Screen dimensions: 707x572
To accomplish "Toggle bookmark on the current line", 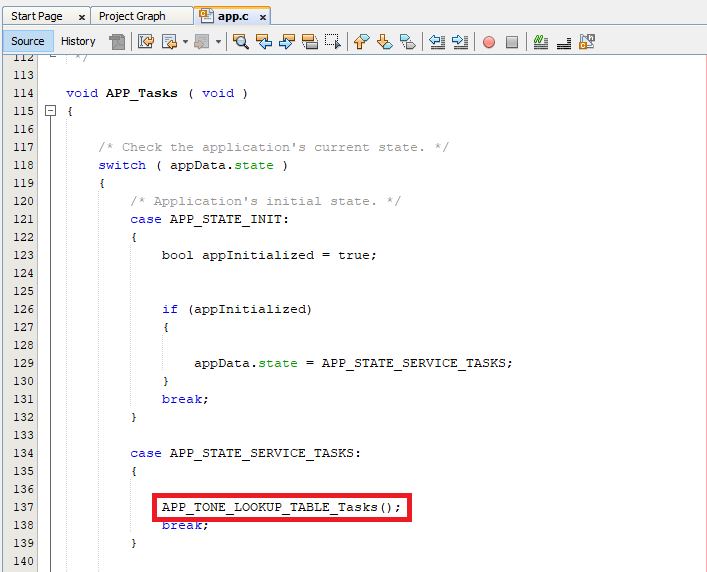I will click(407, 41).
